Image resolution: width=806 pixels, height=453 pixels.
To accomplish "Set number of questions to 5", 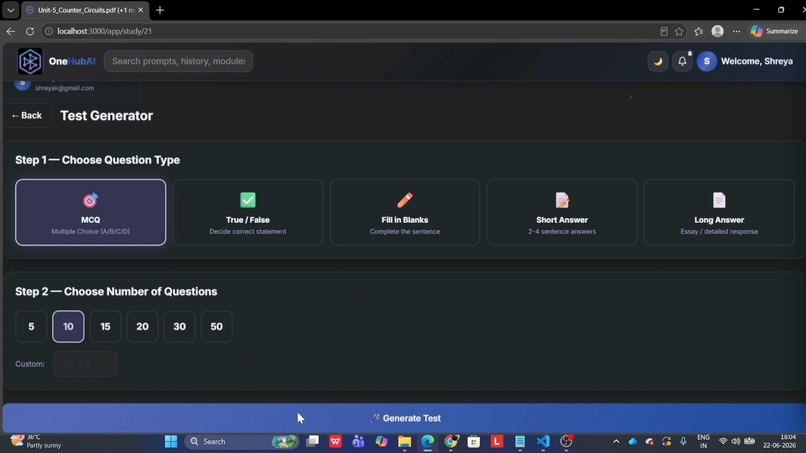I will coord(31,327).
